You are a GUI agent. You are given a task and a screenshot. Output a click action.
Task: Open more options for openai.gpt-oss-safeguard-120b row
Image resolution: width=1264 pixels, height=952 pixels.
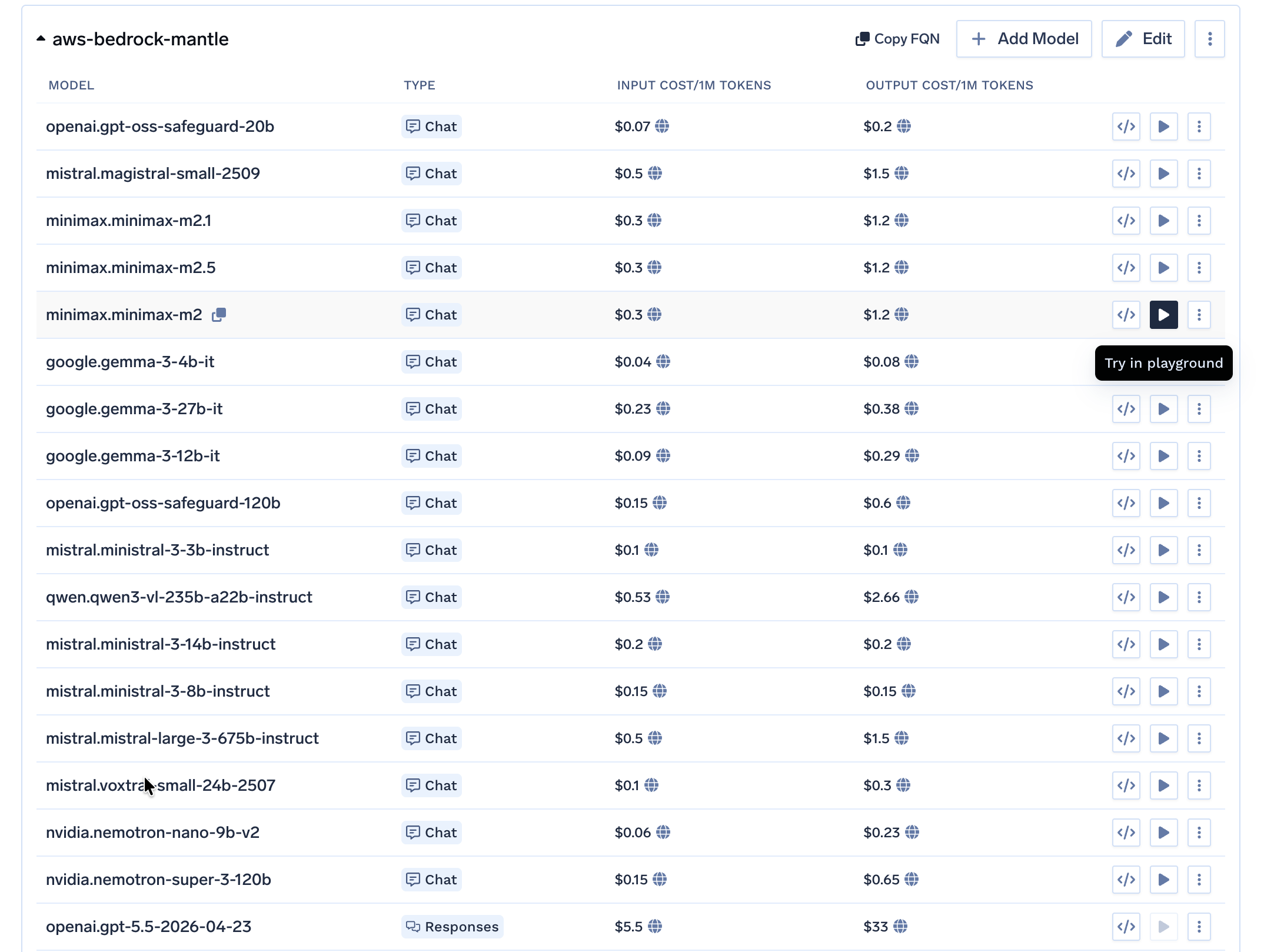click(1199, 503)
